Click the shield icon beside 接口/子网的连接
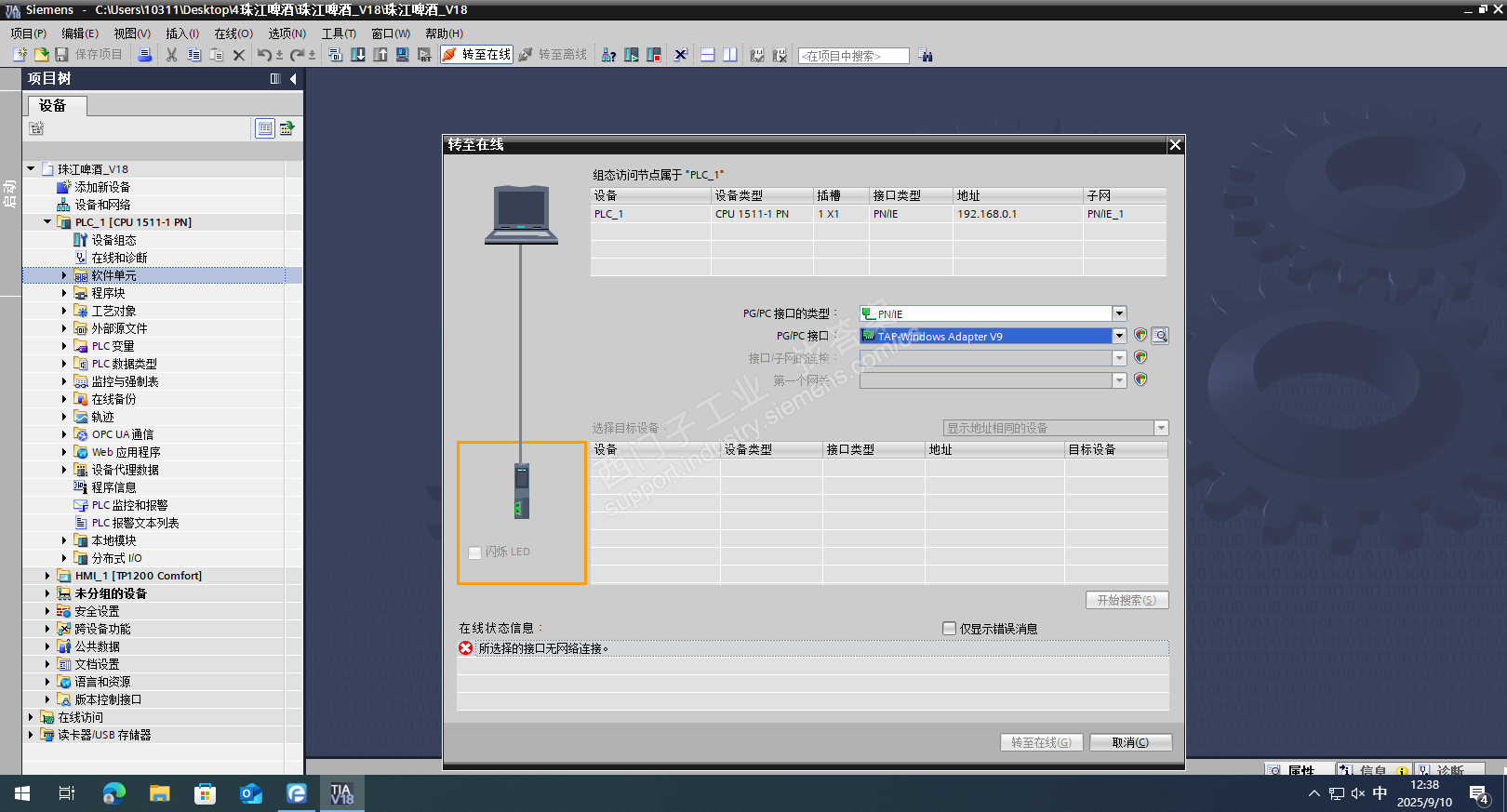The image size is (1507, 812). [x=1140, y=357]
